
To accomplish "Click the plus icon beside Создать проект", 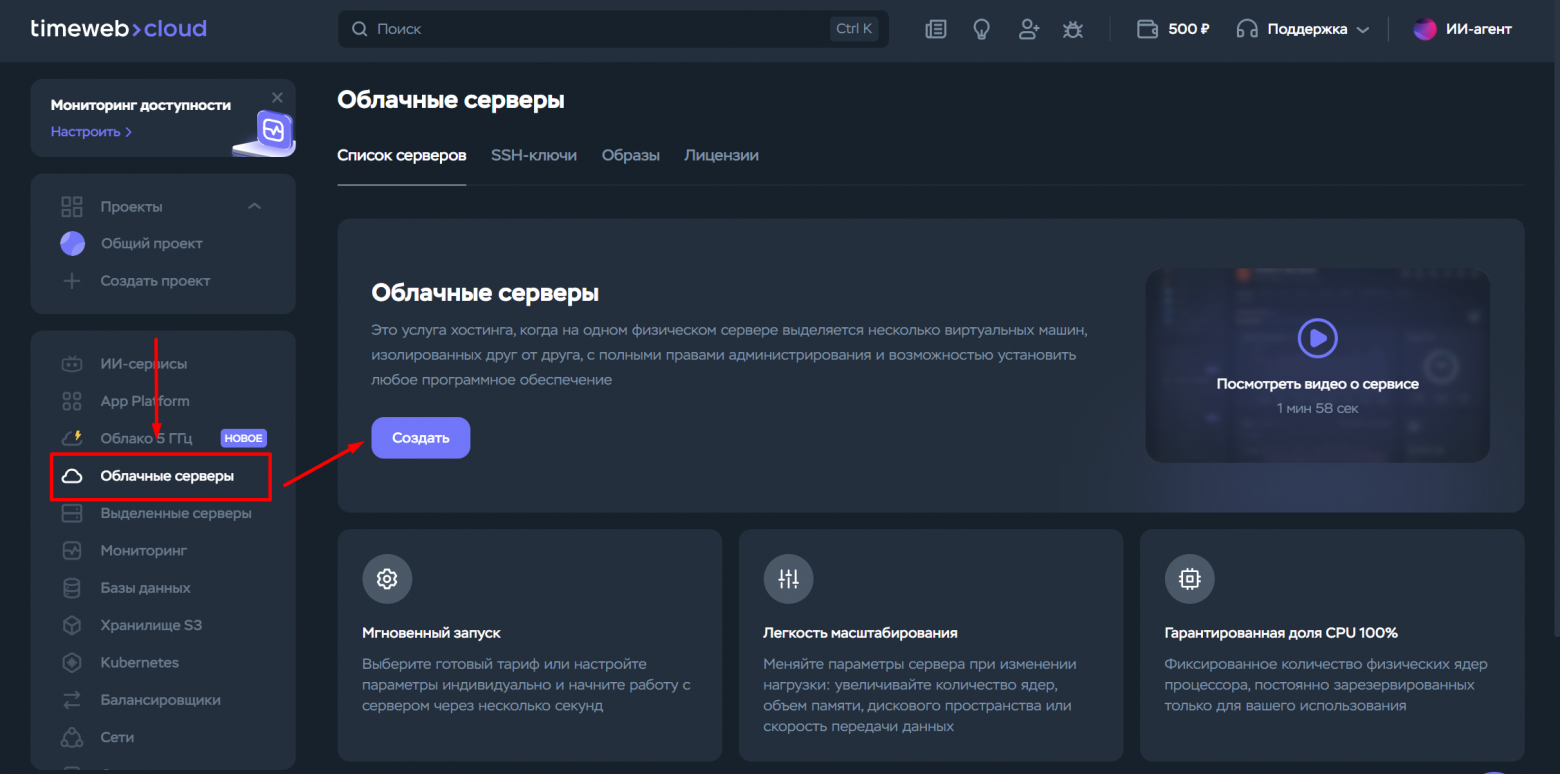I will coord(72,281).
